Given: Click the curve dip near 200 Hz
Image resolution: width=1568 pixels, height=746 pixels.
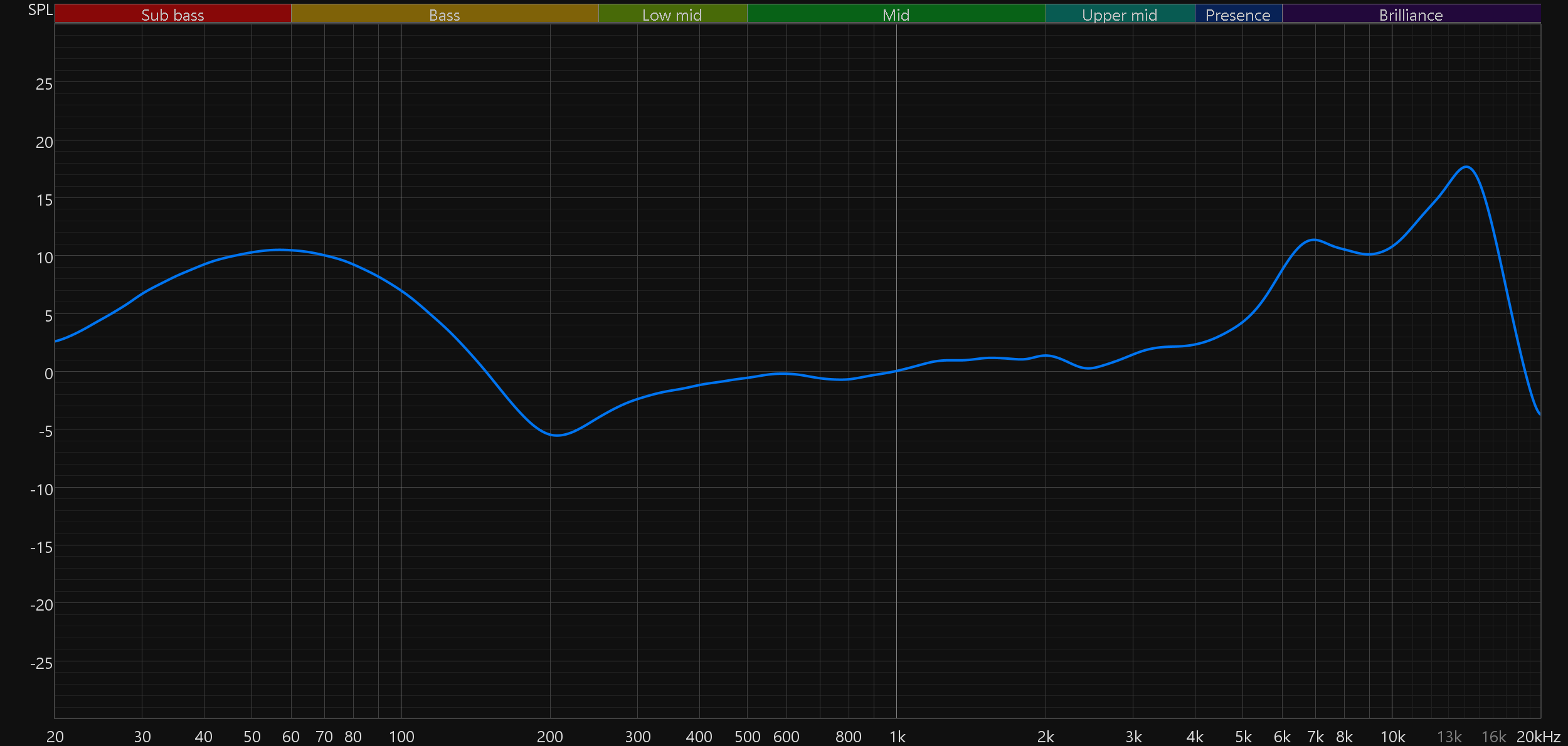Looking at the screenshot, I should (556, 435).
